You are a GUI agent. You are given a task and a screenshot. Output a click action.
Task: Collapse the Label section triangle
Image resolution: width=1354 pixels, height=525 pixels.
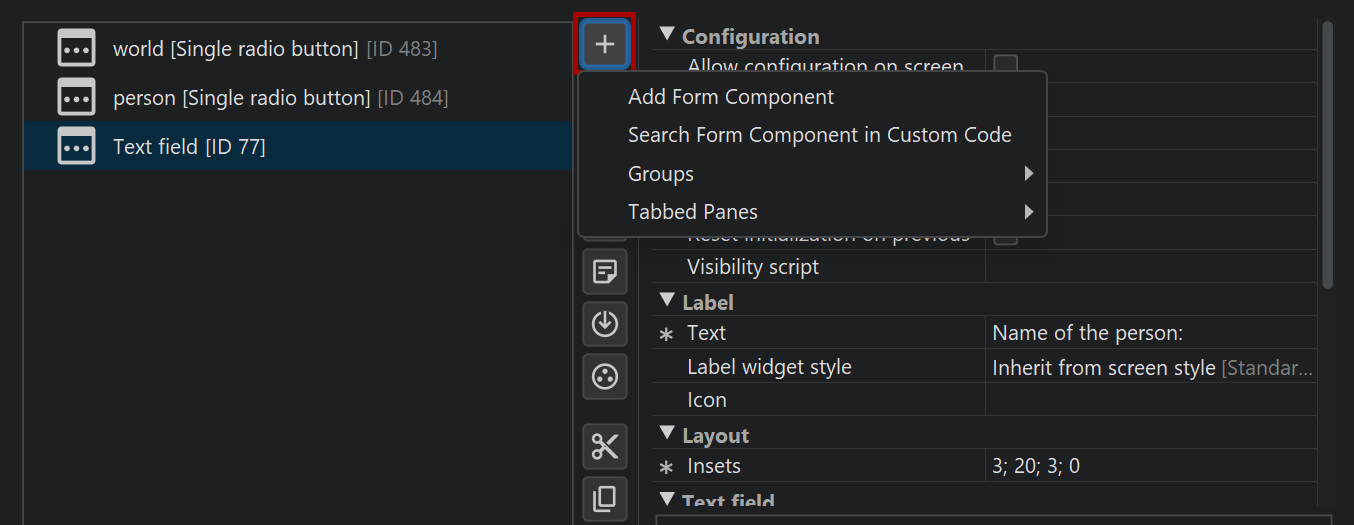(x=667, y=300)
